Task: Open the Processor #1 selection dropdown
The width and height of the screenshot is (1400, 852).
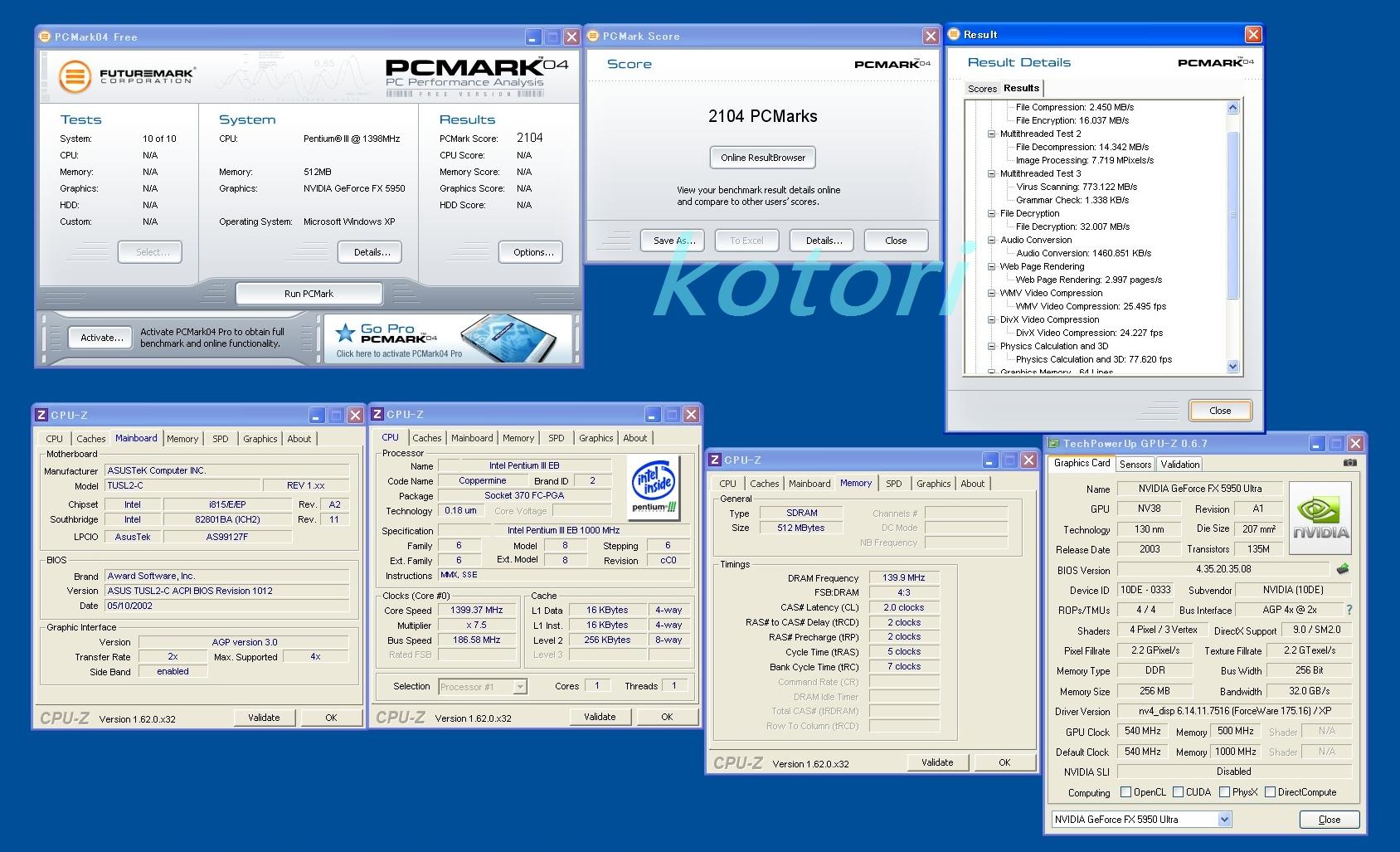Action: point(520,687)
